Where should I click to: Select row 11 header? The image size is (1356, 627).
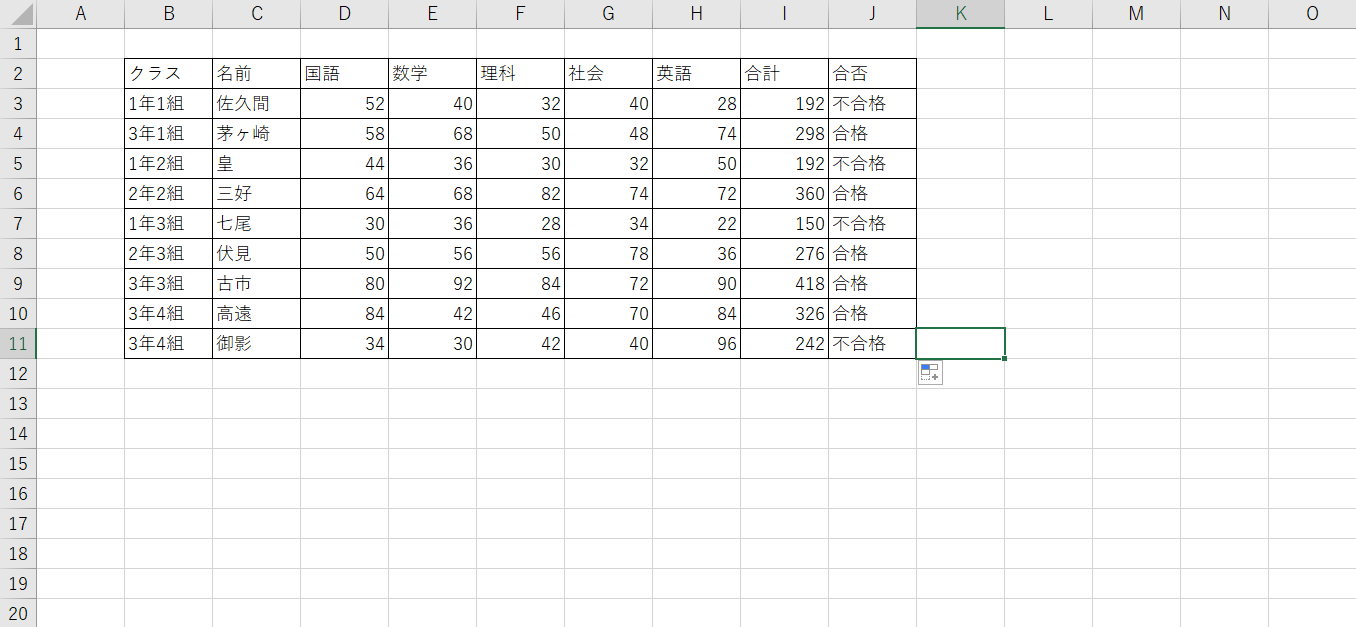[x=18, y=344]
